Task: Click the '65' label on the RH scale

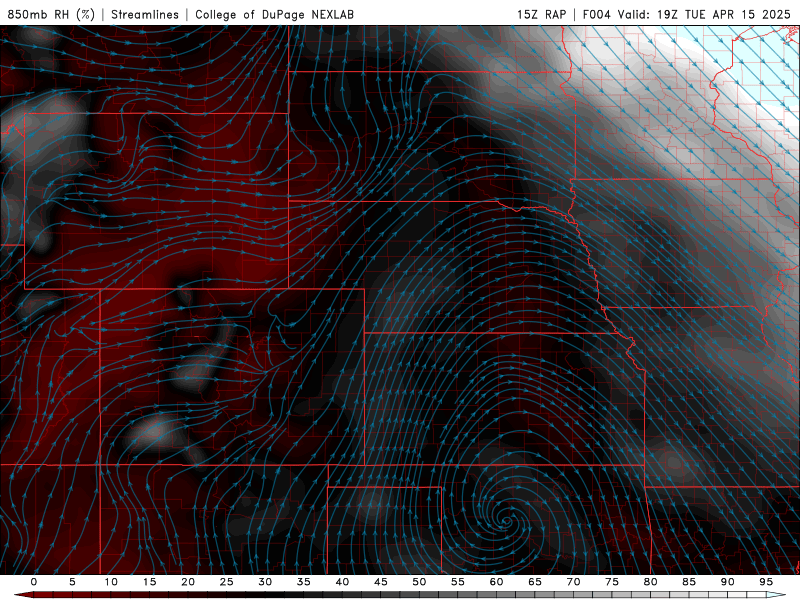Action: tap(535, 582)
